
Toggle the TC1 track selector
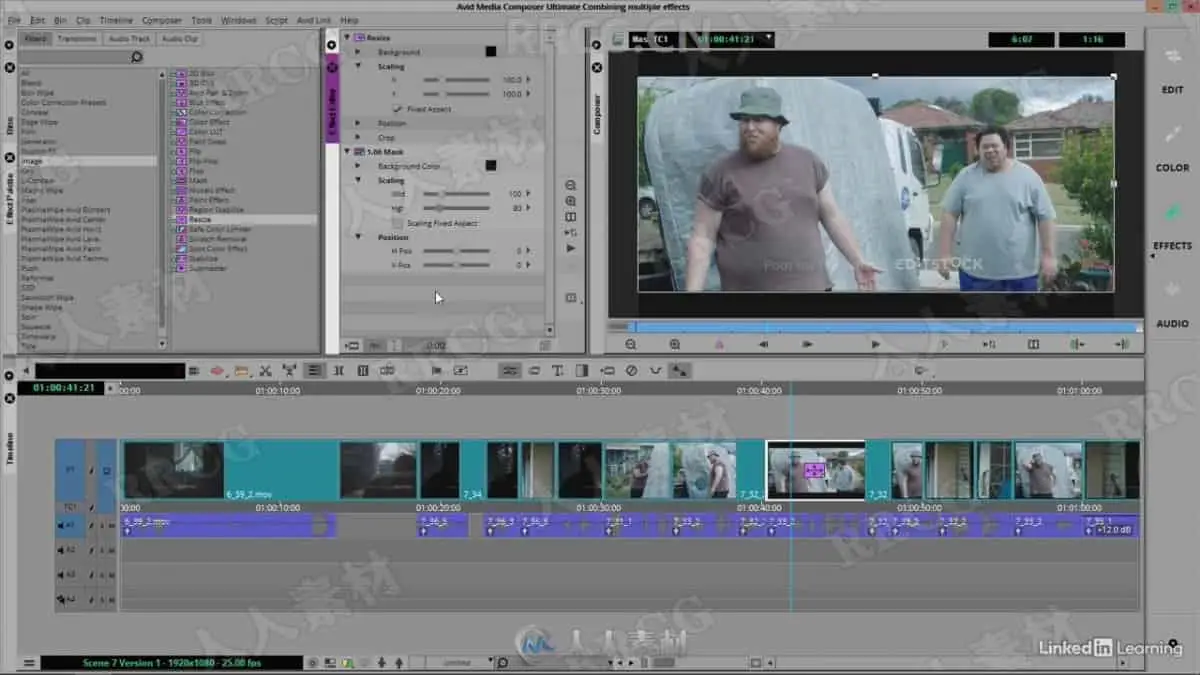[x=70, y=507]
